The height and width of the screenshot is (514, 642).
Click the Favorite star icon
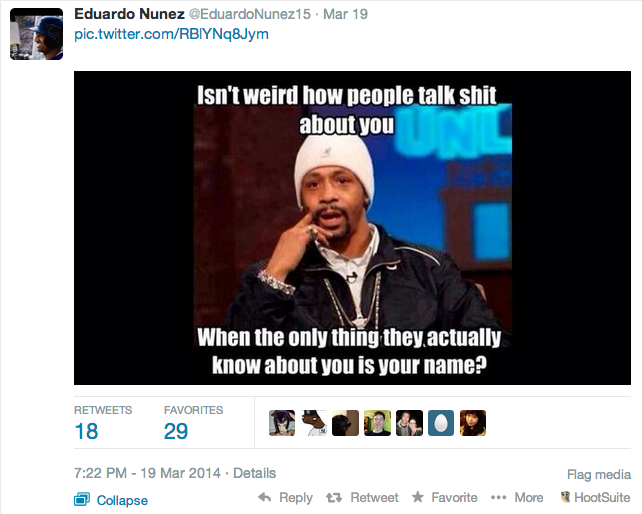click(418, 497)
